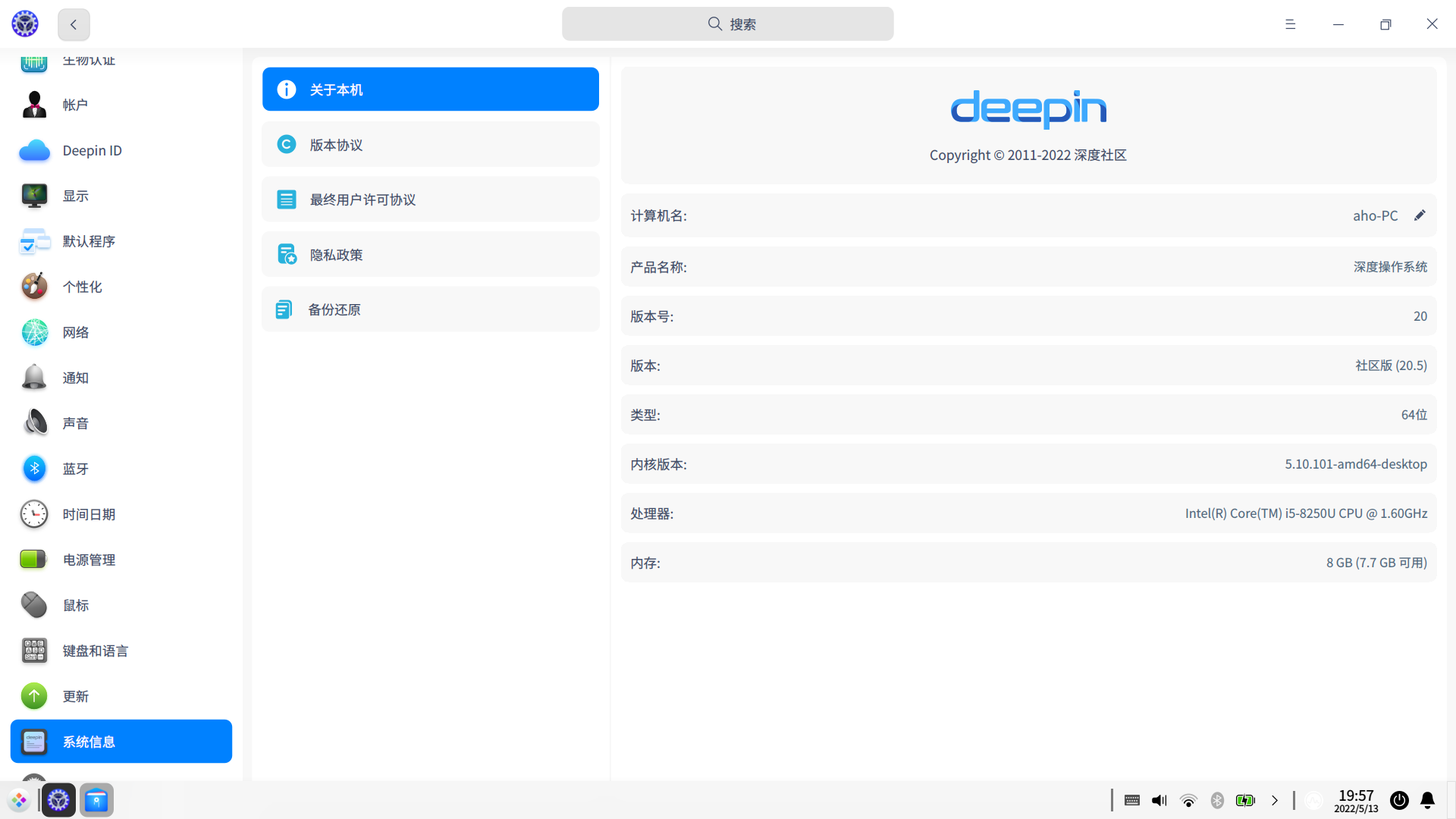
Task: Click the Wi-Fi icon in system tray
Action: [1188, 800]
